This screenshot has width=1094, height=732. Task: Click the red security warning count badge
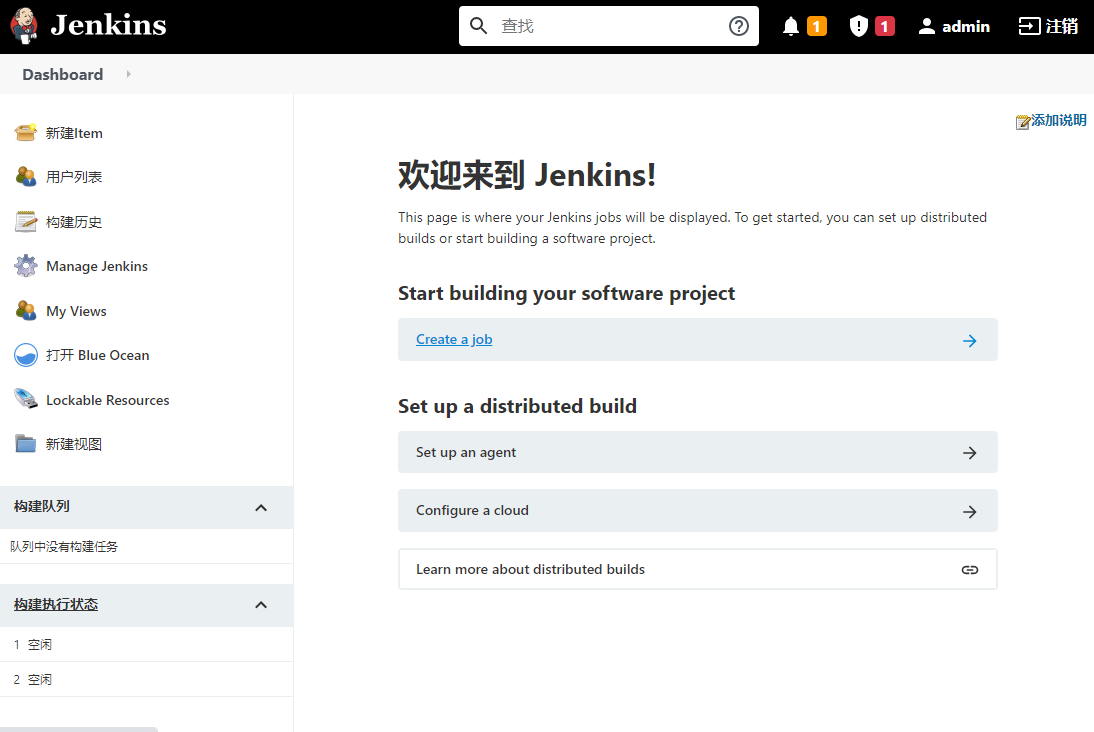tap(884, 27)
